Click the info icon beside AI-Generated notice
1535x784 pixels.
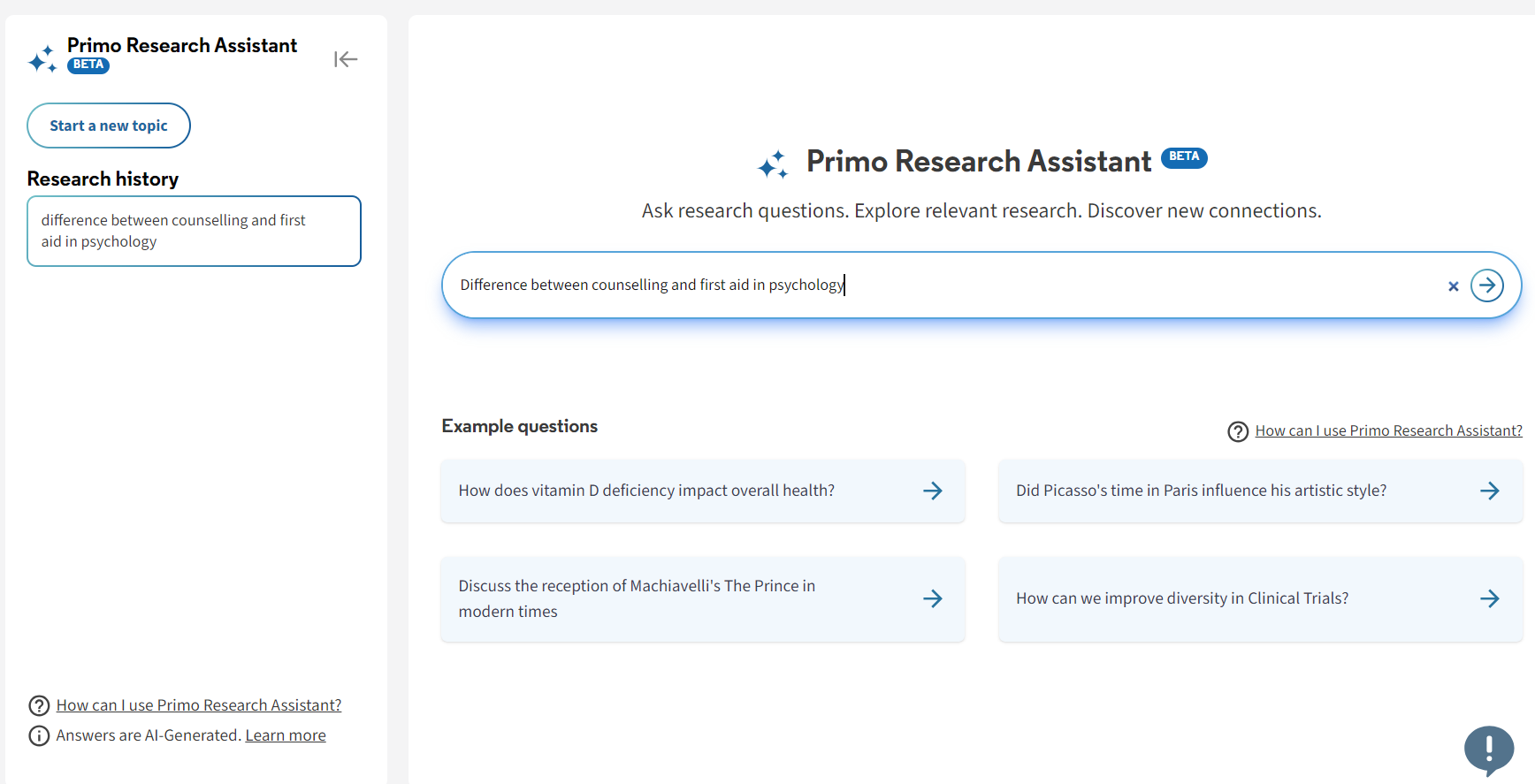coord(39,735)
